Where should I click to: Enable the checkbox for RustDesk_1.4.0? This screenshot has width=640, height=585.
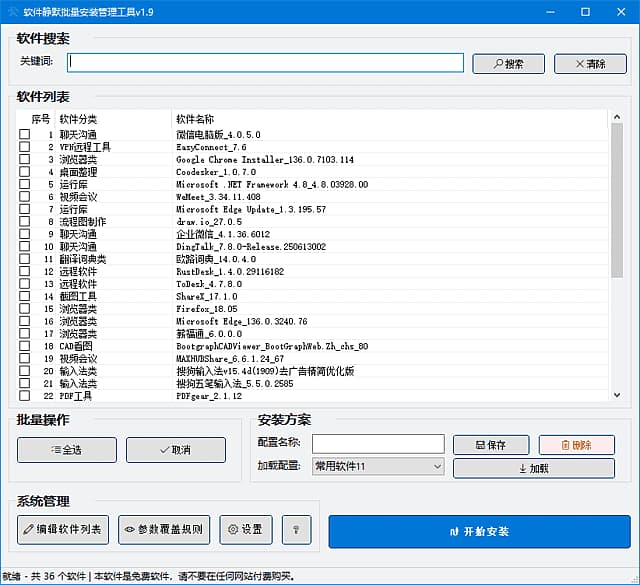24,271
